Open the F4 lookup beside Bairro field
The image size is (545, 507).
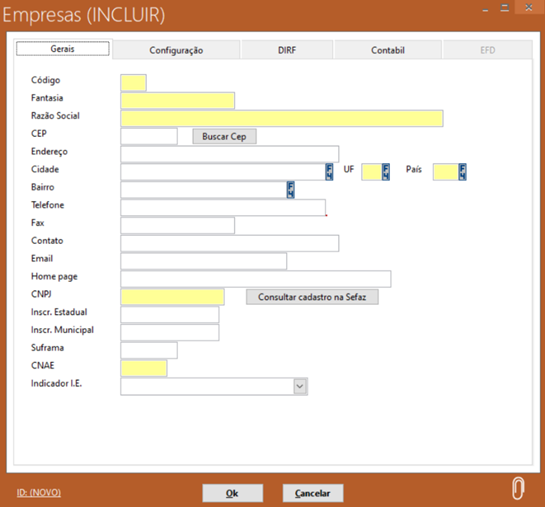[x=291, y=190]
